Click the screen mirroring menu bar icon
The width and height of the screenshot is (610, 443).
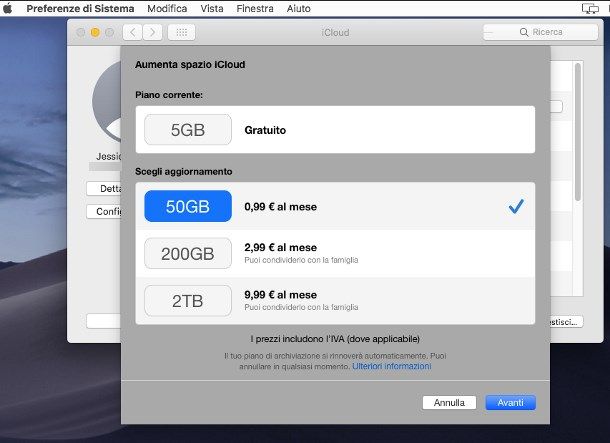590,9
